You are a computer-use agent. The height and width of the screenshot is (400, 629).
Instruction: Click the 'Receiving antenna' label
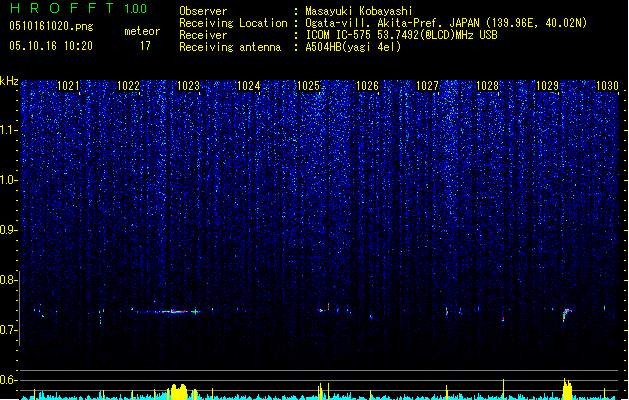point(230,47)
